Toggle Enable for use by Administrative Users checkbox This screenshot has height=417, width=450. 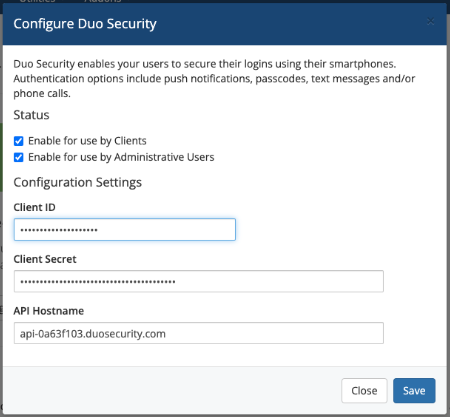click(x=19, y=157)
